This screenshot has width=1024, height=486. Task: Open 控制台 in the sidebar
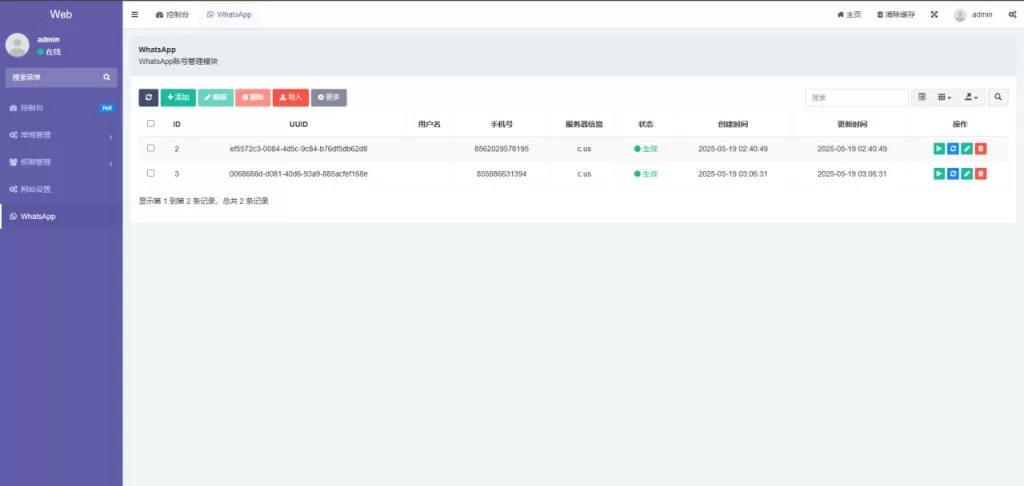[61, 108]
